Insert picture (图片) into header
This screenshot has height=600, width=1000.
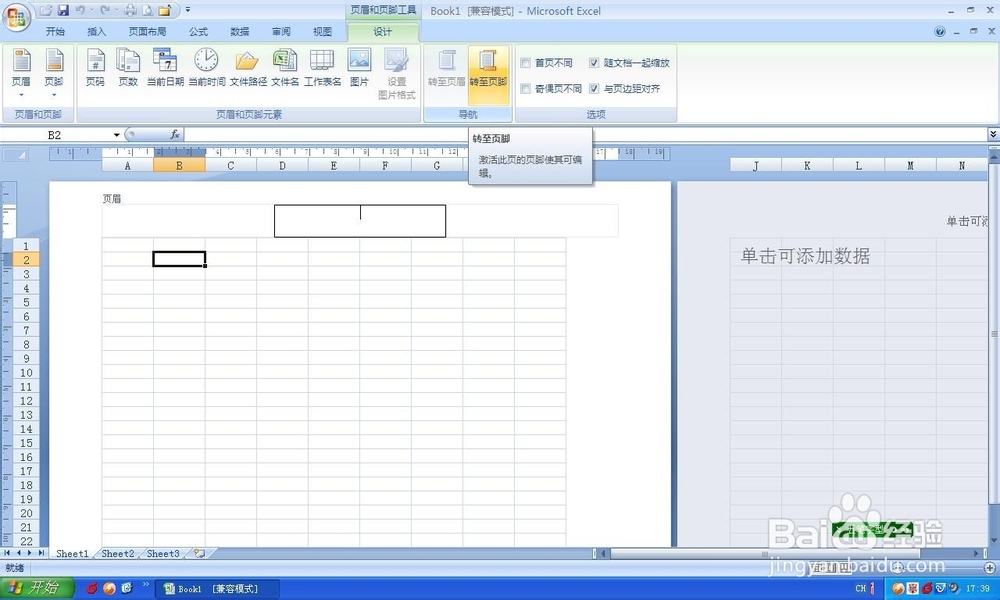(359, 68)
